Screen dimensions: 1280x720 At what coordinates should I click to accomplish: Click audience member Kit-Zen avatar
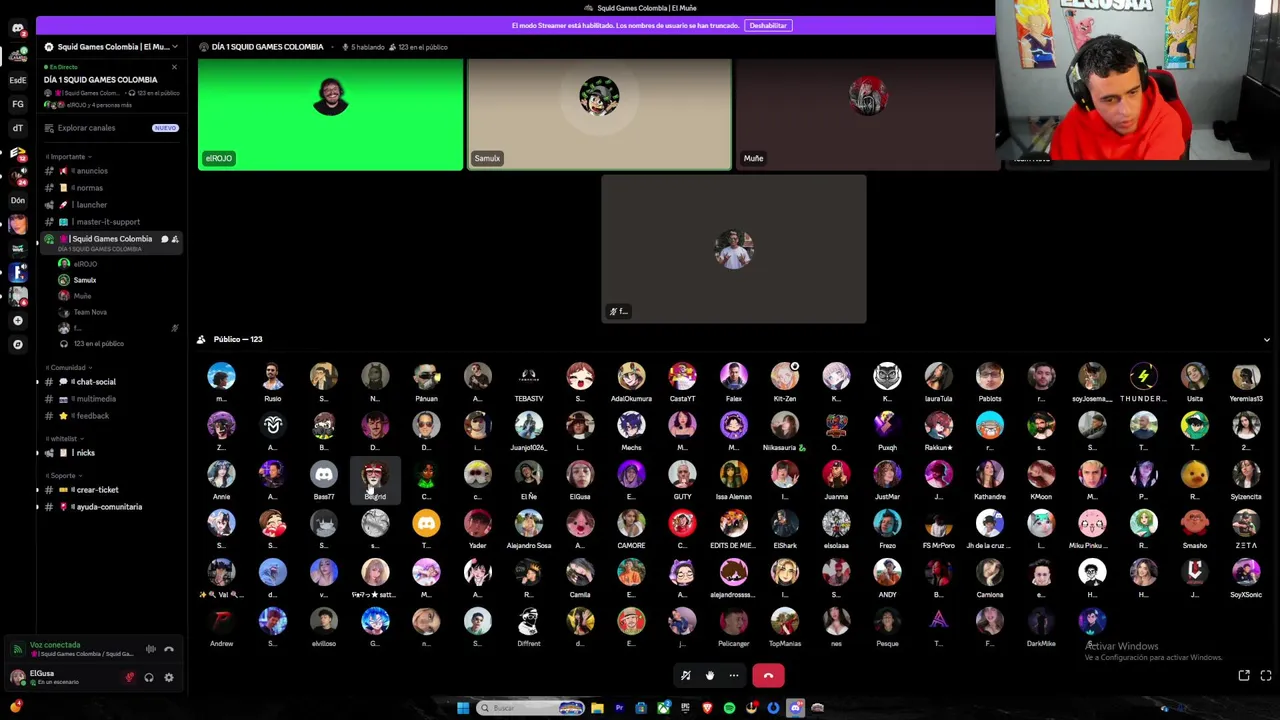point(785,377)
